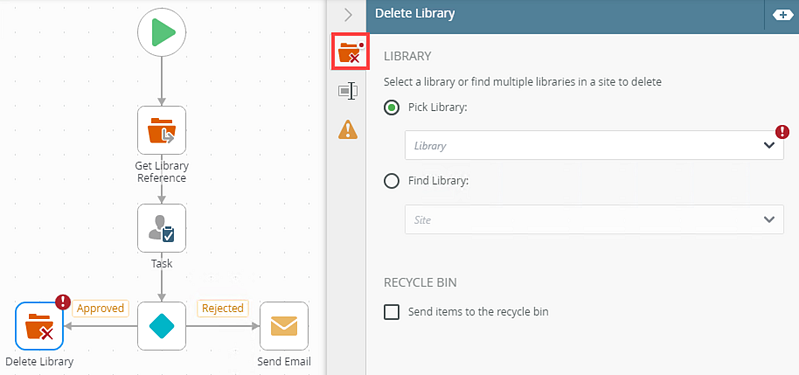The image size is (799, 375).
Task: Click the green Start workflow node
Action: (162, 33)
